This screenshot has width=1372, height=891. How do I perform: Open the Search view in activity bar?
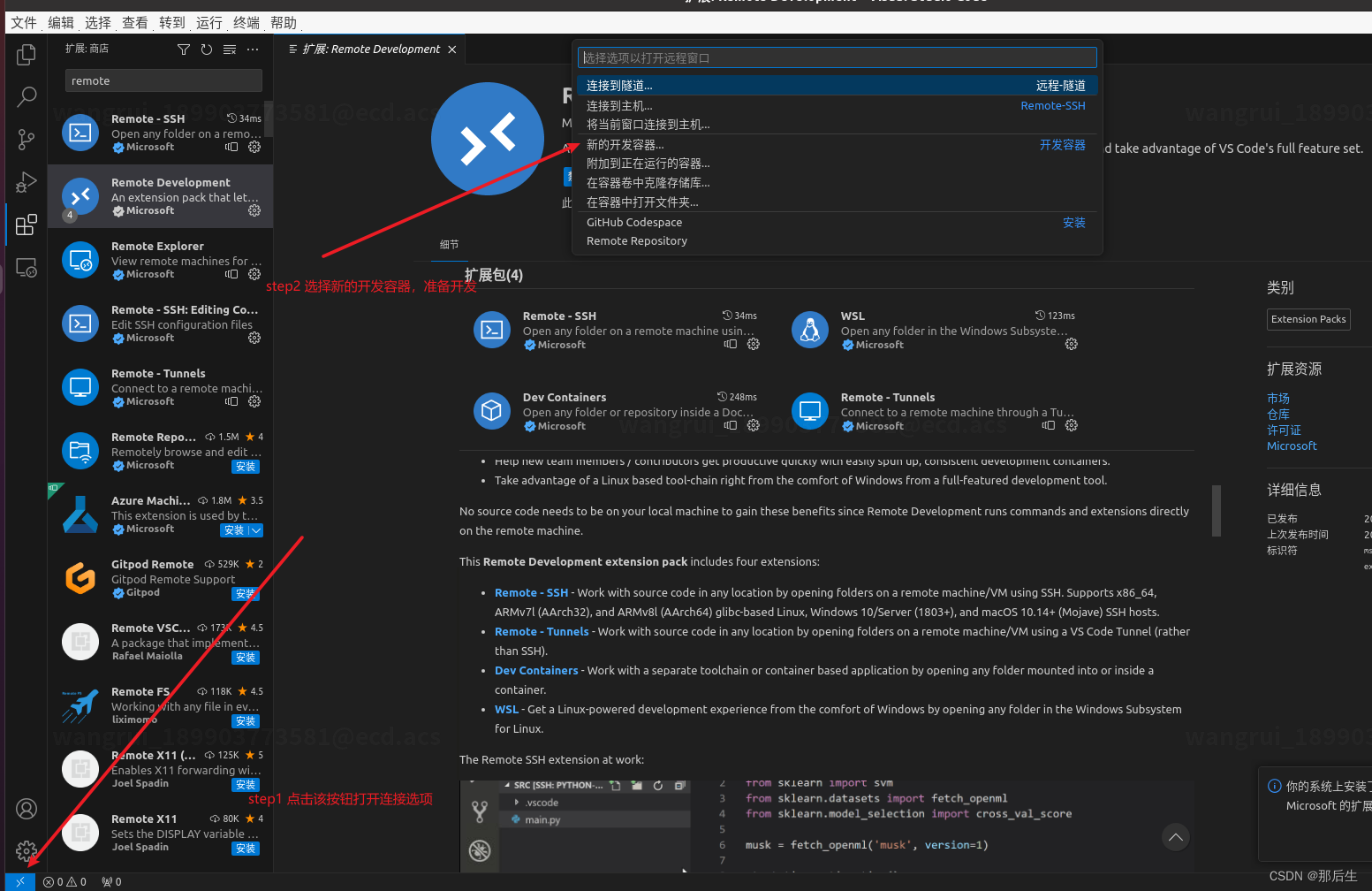pos(27,96)
